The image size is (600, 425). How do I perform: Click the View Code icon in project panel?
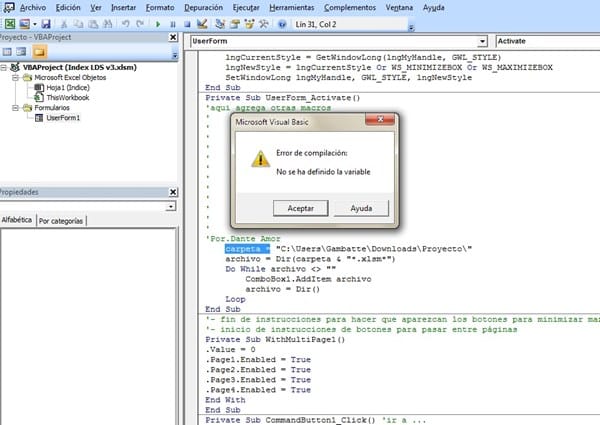click(7, 51)
